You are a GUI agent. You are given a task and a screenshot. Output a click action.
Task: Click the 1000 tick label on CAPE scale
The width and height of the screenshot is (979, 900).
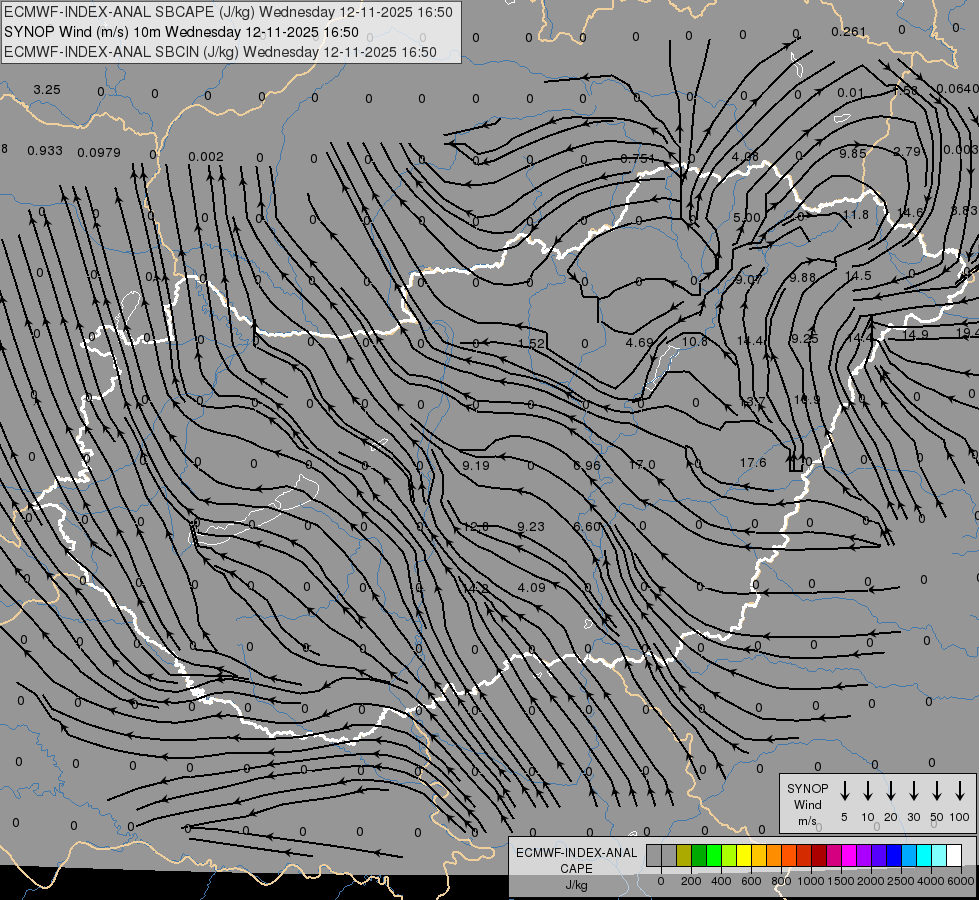click(x=810, y=881)
